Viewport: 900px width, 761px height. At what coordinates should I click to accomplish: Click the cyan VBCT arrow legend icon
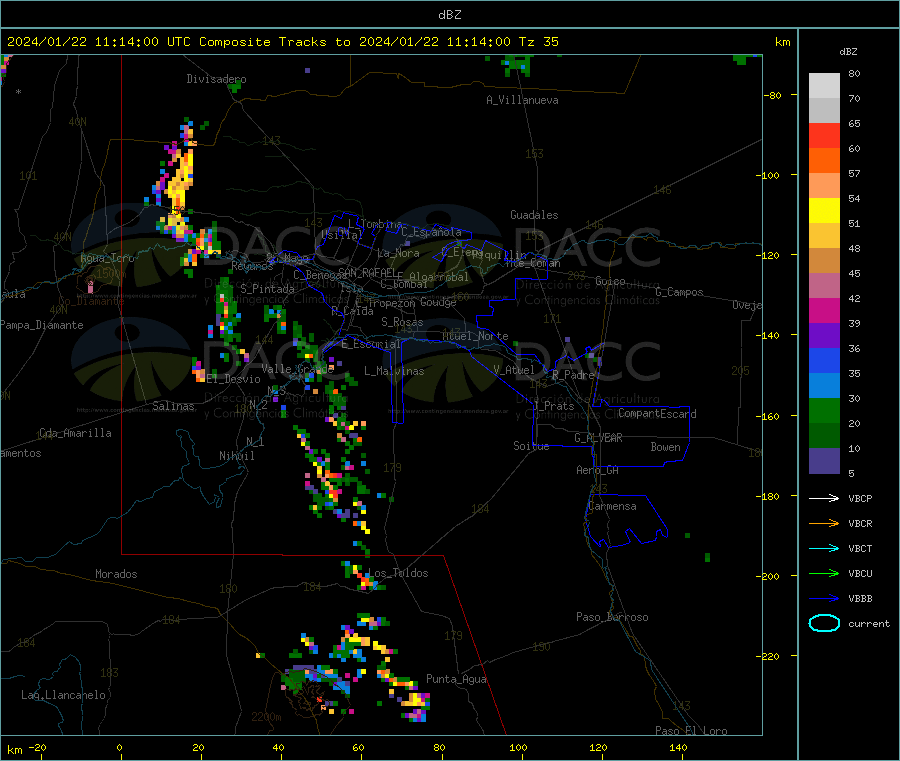[x=824, y=549]
